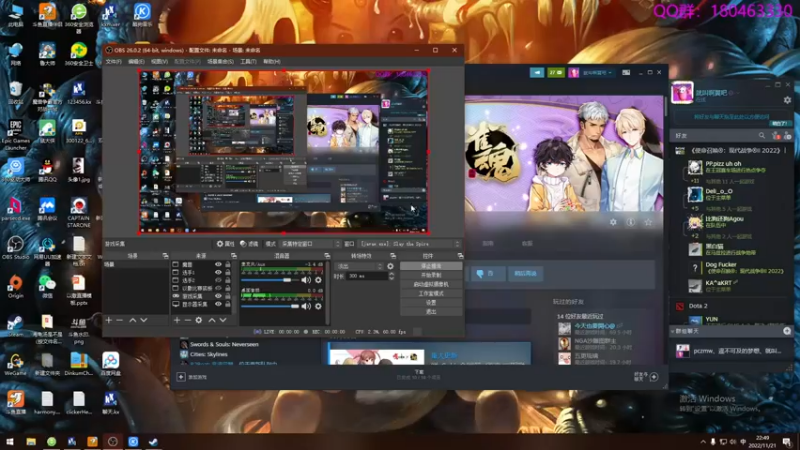
Task: Open the OBS File menu
Action: pyautogui.click(x=113, y=62)
